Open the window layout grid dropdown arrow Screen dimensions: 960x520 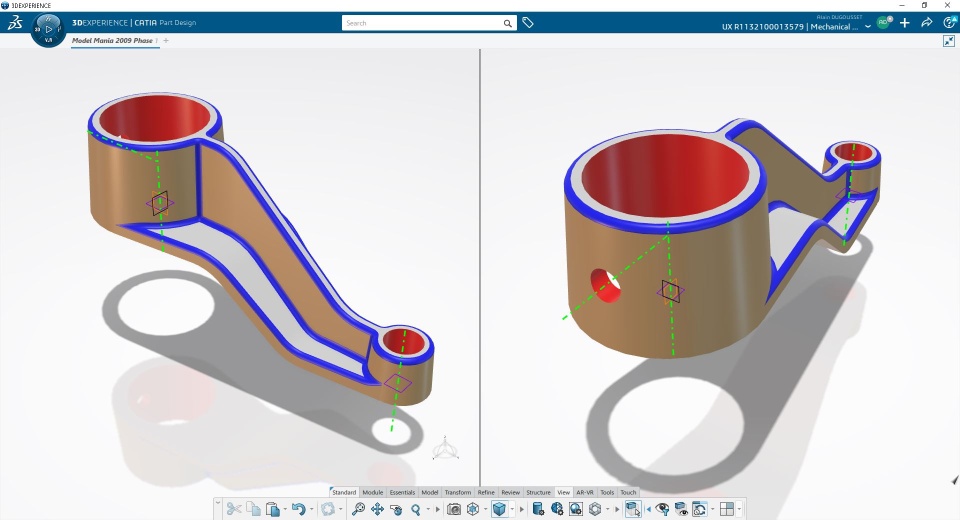point(740,510)
